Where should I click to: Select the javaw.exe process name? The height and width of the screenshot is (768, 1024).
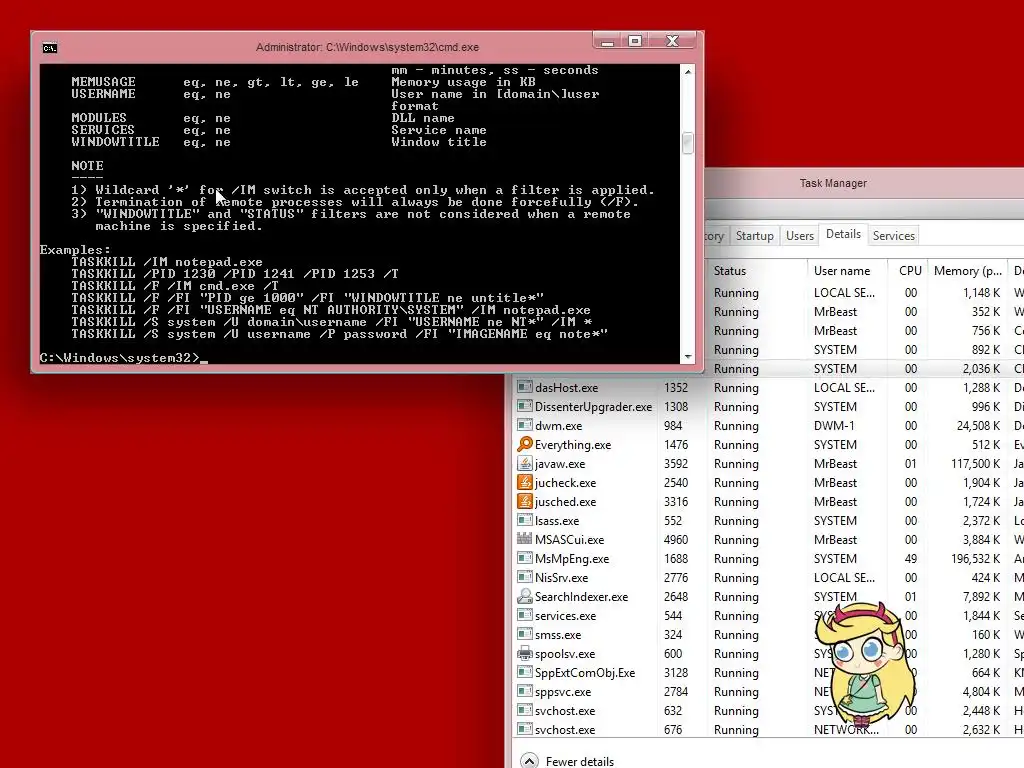click(560, 464)
